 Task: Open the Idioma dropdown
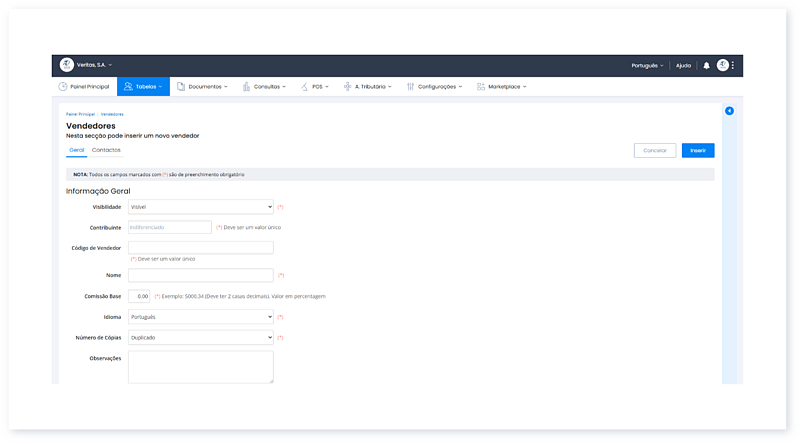point(200,317)
